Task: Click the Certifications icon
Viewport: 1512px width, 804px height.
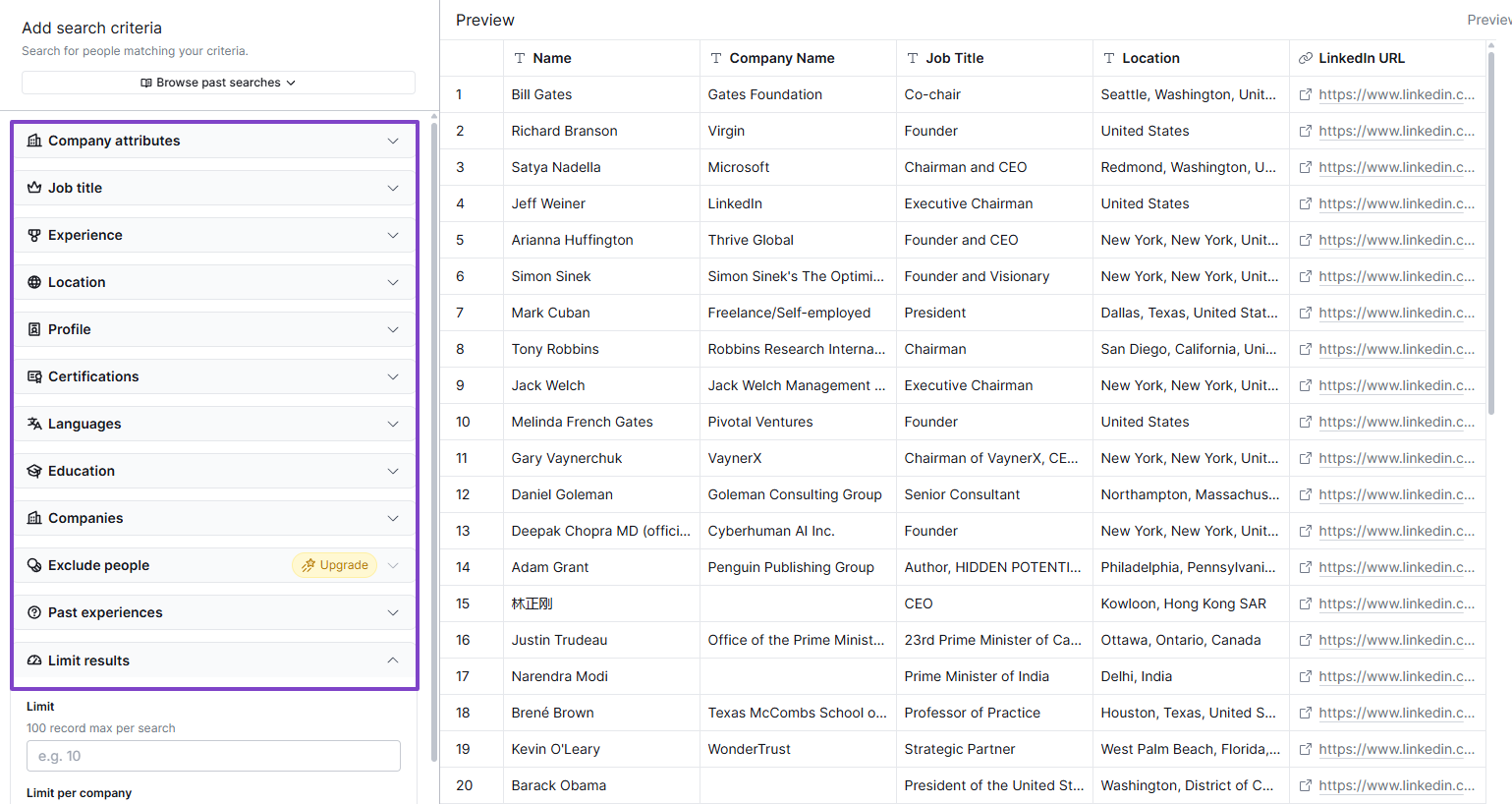Action: point(34,376)
